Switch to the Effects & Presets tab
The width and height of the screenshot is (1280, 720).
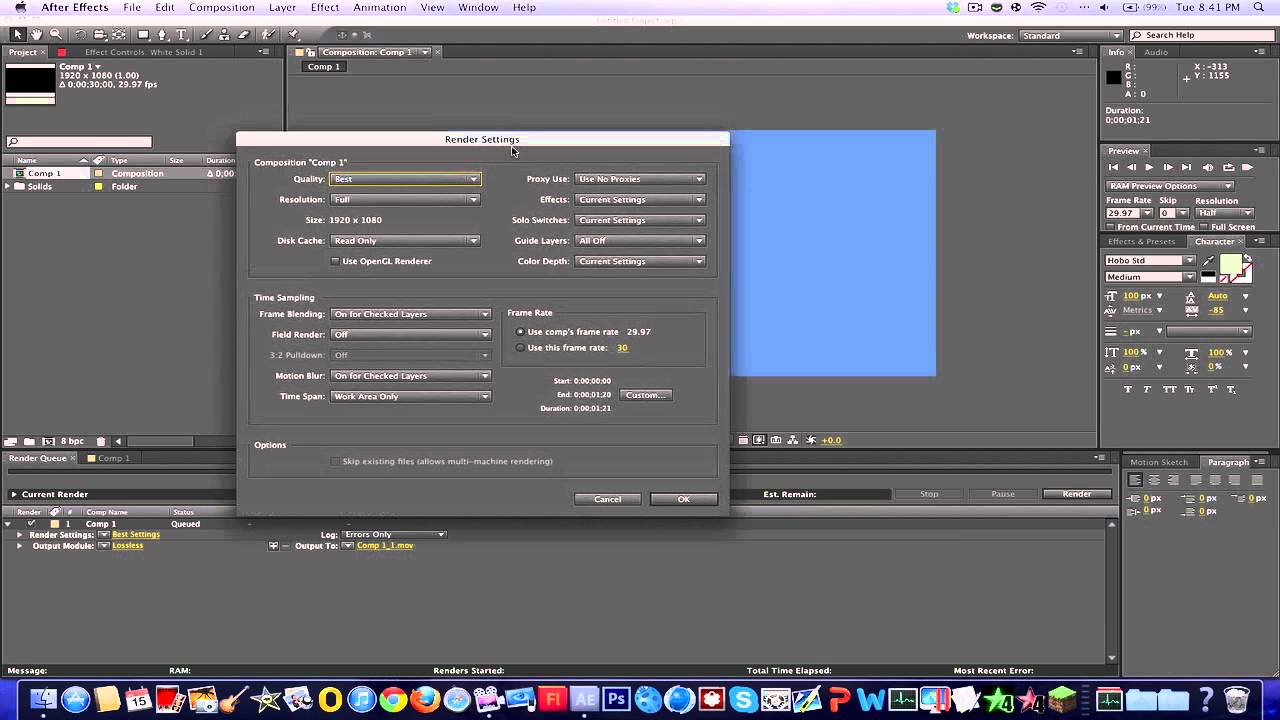(x=1141, y=241)
